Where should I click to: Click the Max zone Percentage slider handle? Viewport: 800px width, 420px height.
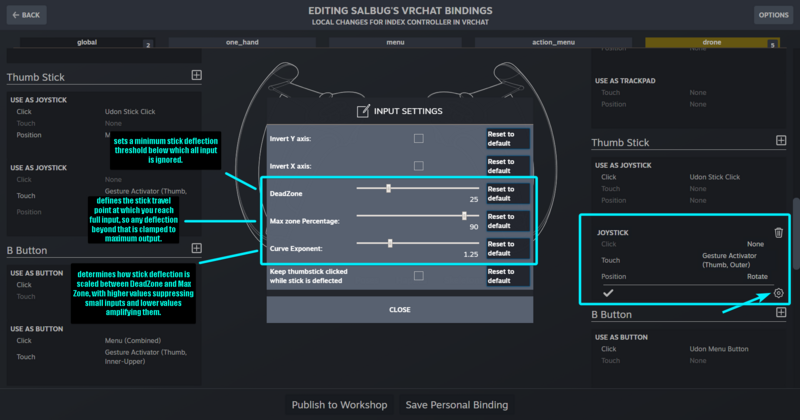point(464,216)
